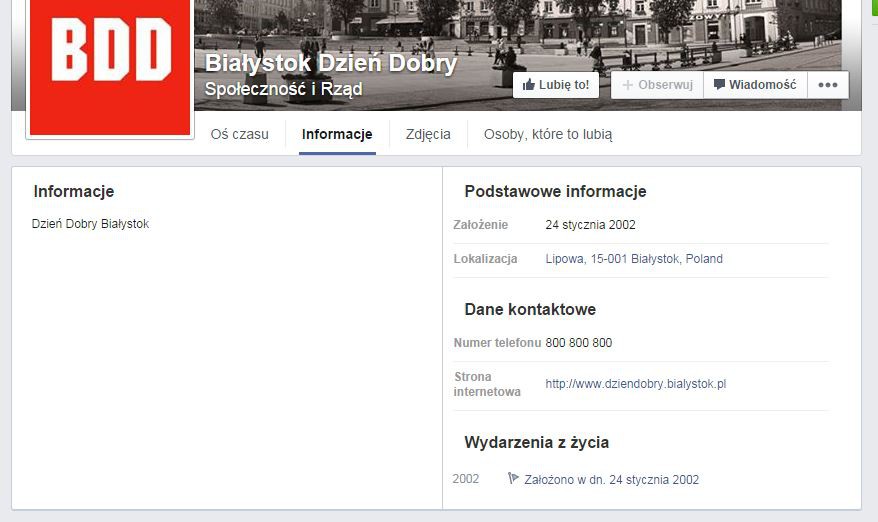Open the dziendobry.bialystok.pl website link
This screenshot has width=878, height=522.
click(x=636, y=384)
